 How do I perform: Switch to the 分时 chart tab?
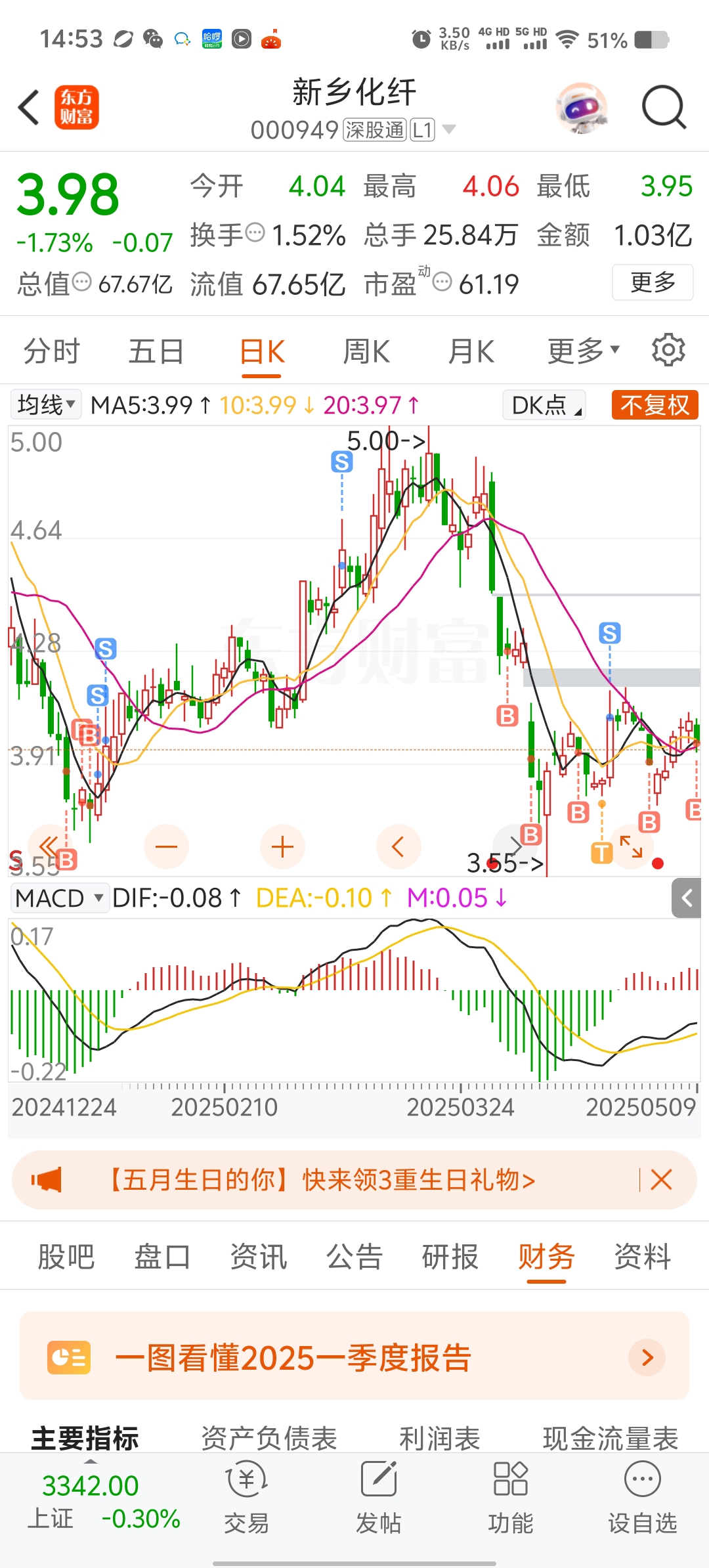tap(51, 351)
